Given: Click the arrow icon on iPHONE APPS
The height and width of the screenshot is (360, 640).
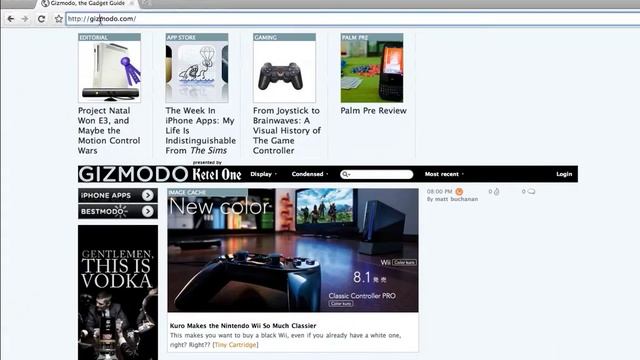Looking at the screenshot, I should (148, 196).
